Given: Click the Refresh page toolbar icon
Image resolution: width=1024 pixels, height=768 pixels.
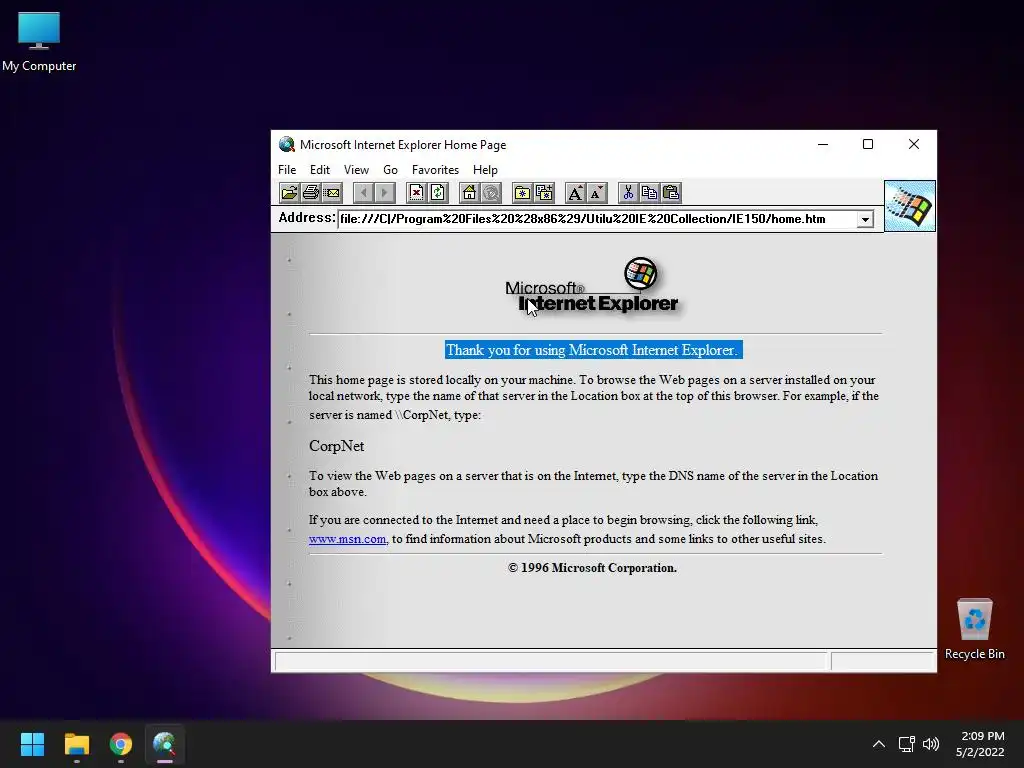Looking at the screenshot, I should click(x=438, y=193).
